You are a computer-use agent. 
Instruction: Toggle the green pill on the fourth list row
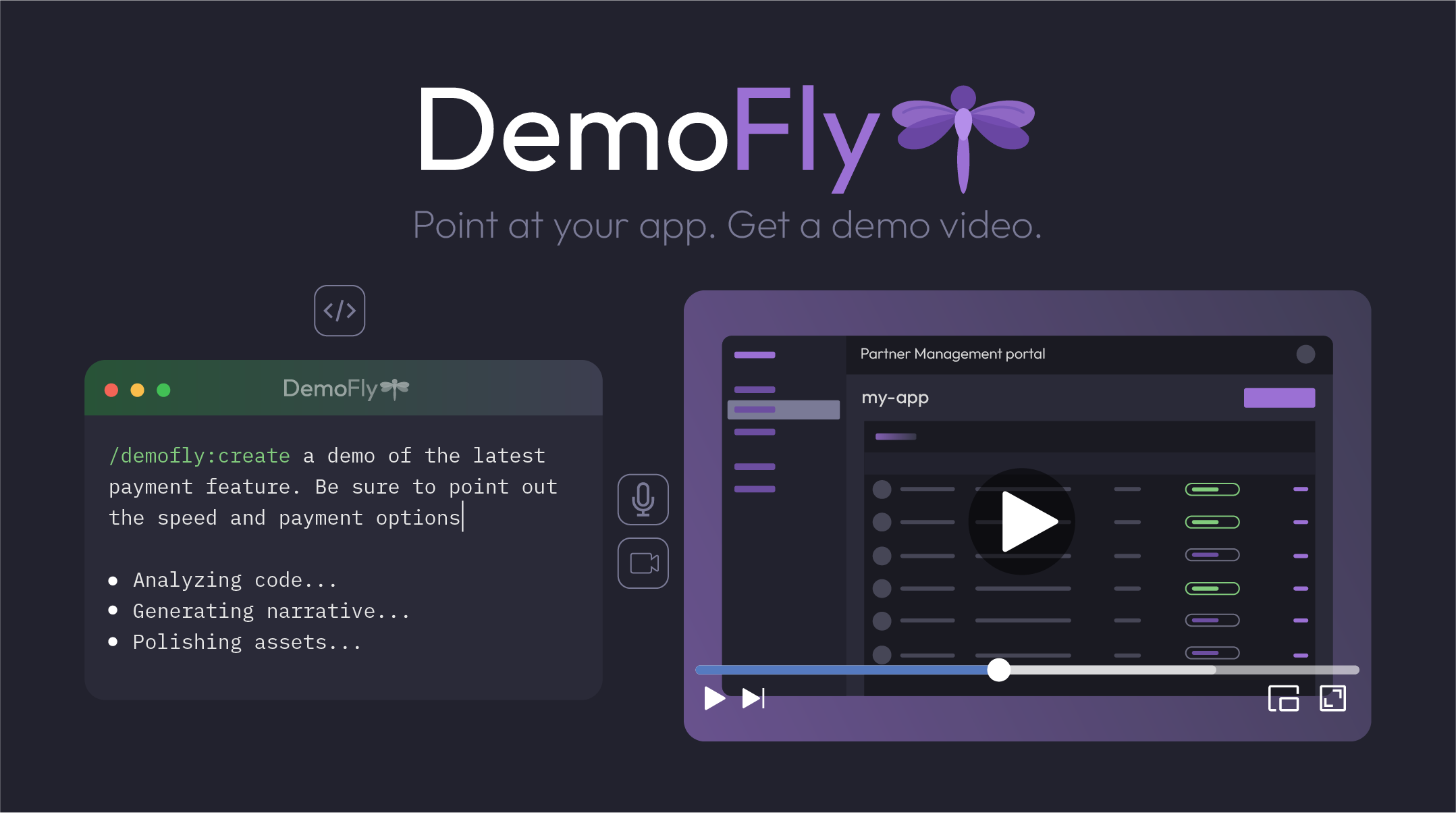[1212, 587]
